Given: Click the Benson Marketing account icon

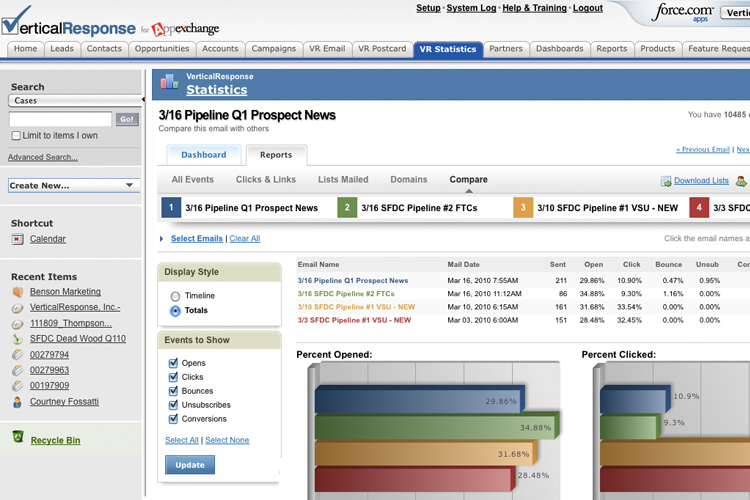Looking at the screenshot, I should [x=17, y=291].
